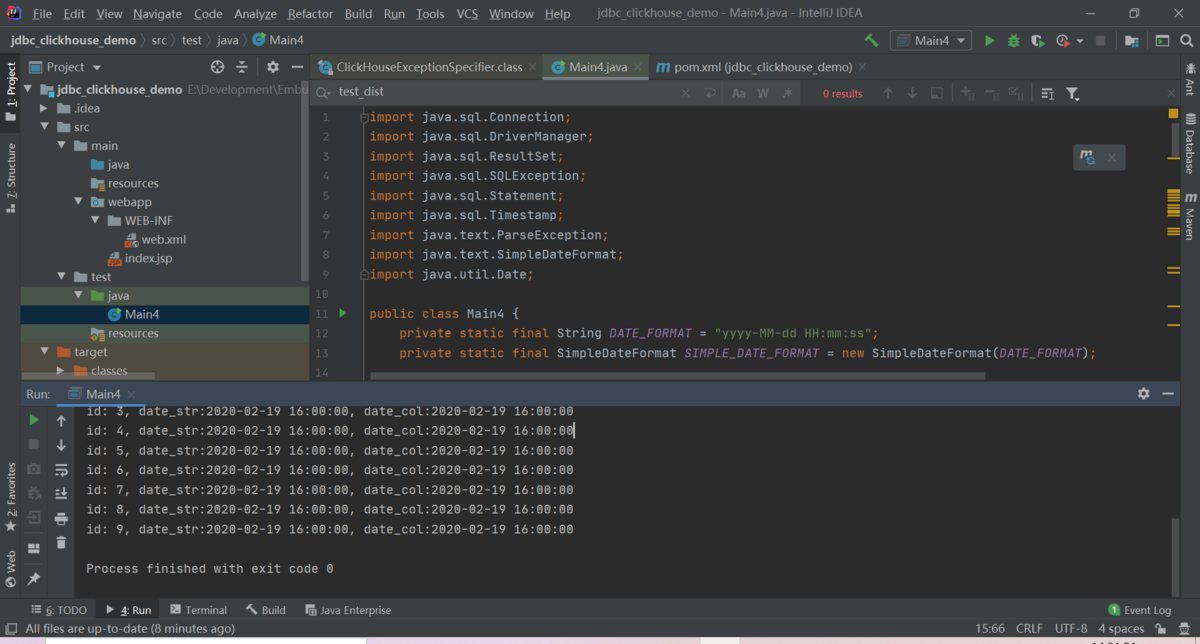Pin the Run tab with the pin icon

point(34,579)
